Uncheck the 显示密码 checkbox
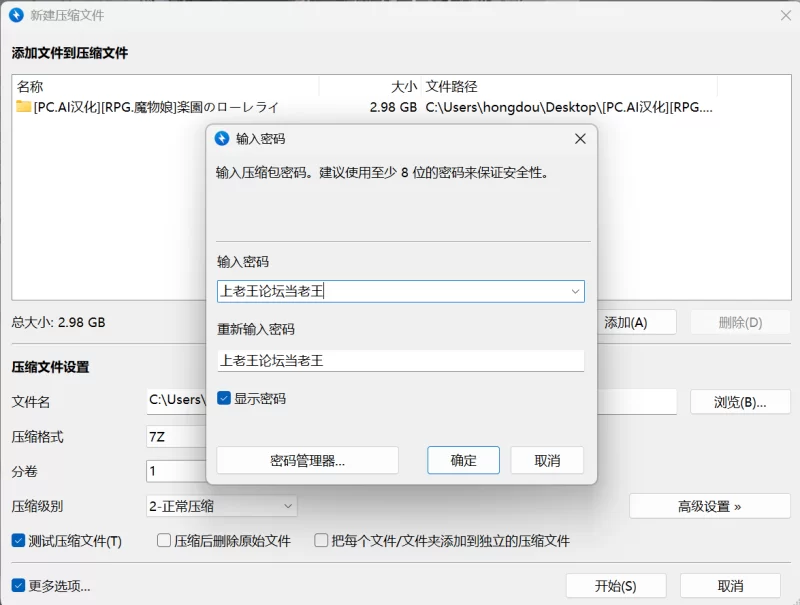 click(x=224, y=398)
